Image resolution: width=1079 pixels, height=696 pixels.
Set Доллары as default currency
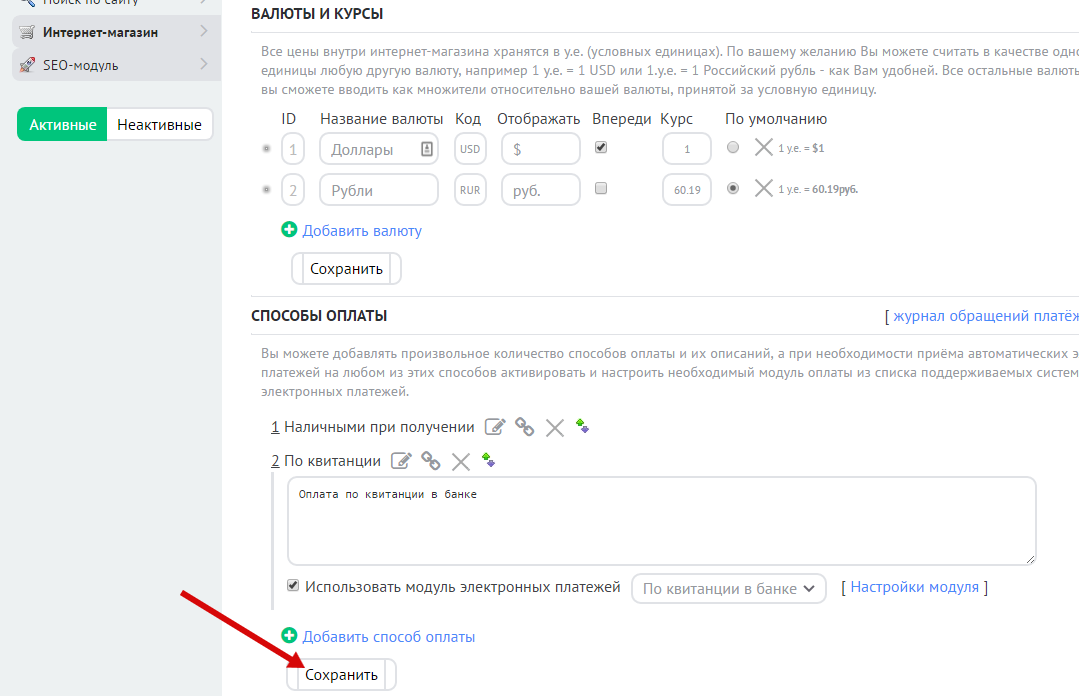[733, 147]
